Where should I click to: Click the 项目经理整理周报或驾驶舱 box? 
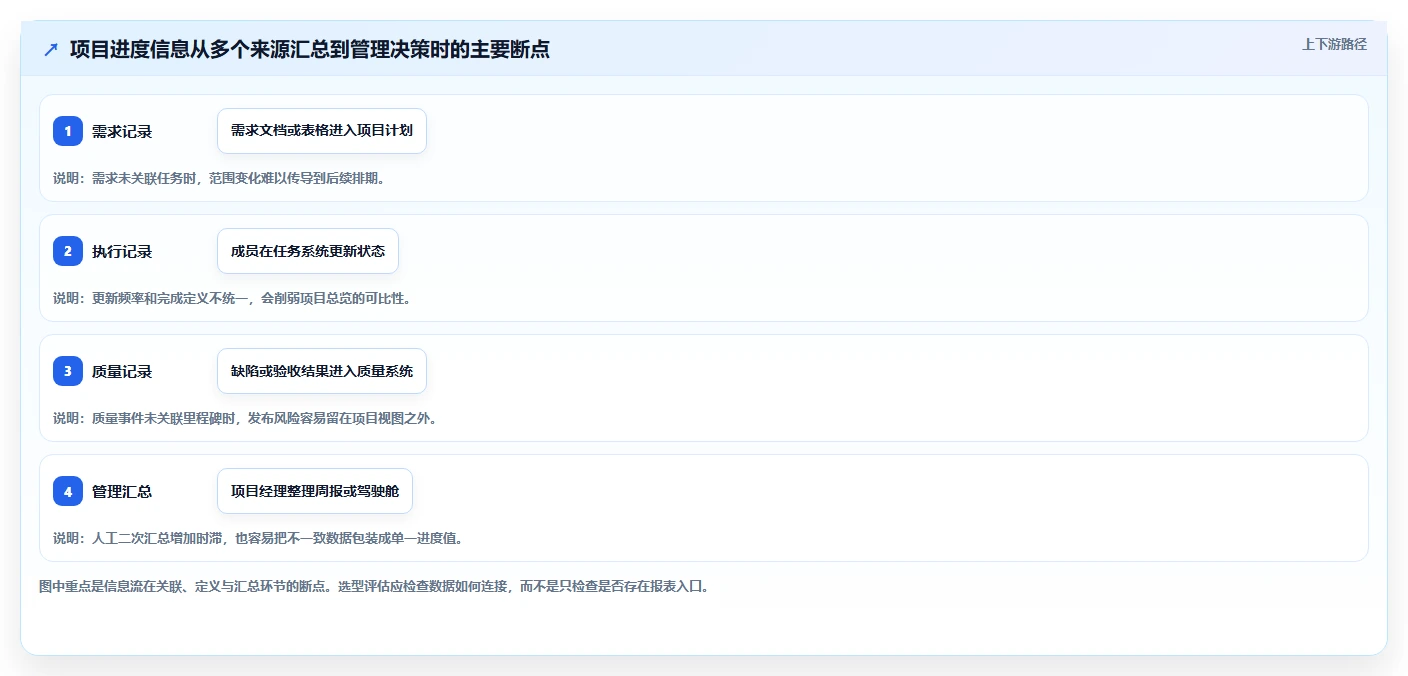pyautogui.click(x=315, y=491)
